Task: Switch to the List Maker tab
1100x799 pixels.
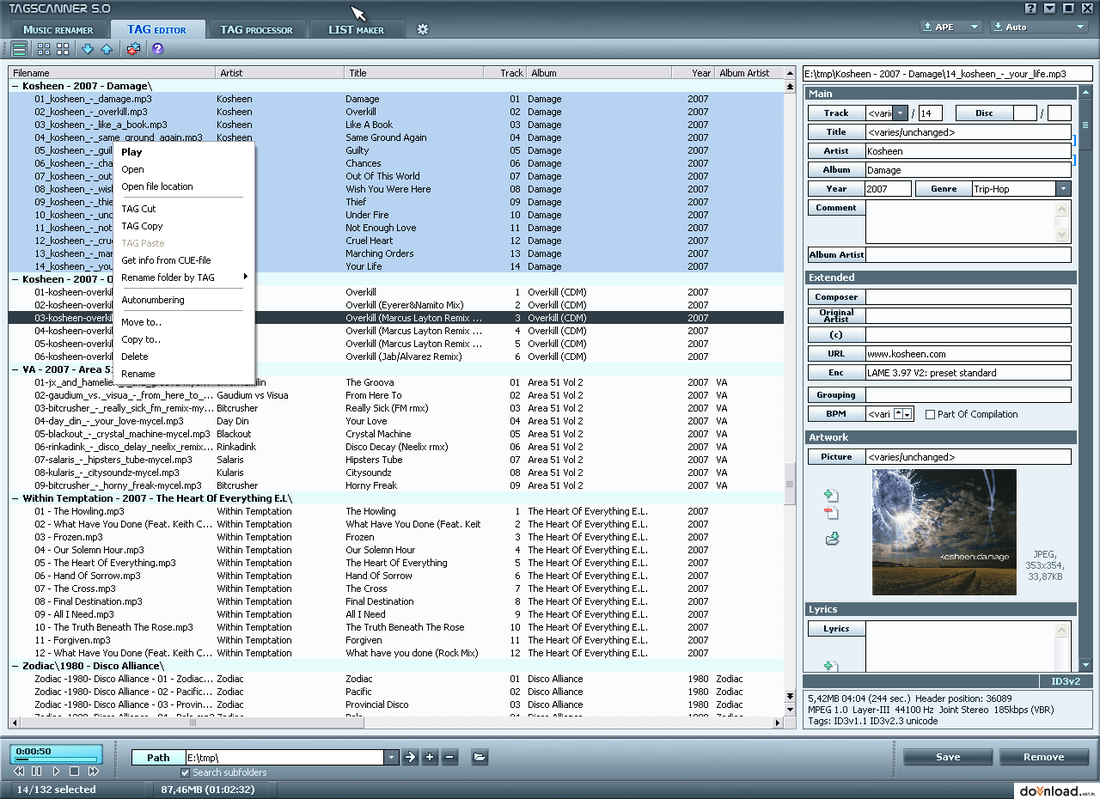Action: click(x=356, y=30)
